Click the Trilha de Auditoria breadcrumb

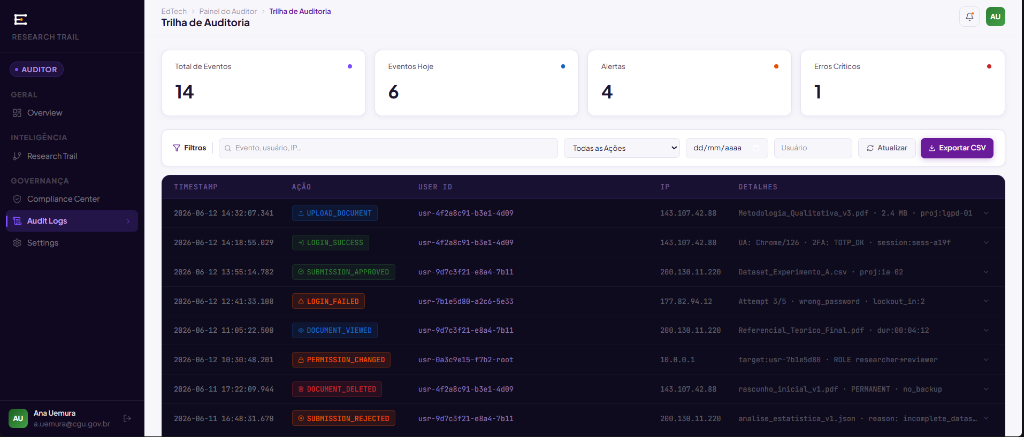[x=300, y=11]
